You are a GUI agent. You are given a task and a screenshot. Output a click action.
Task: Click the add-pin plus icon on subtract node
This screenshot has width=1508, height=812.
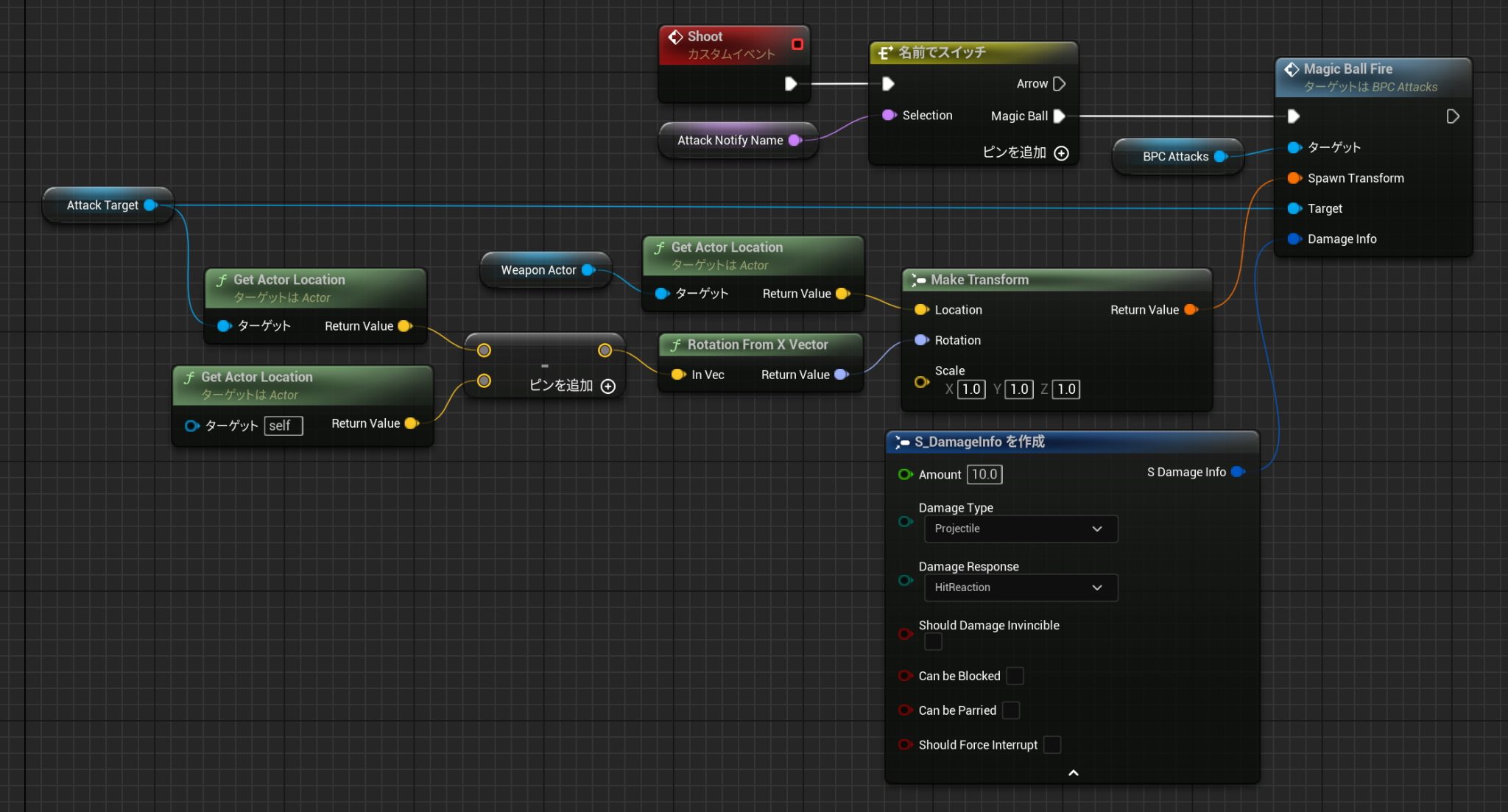coord(608,386)
